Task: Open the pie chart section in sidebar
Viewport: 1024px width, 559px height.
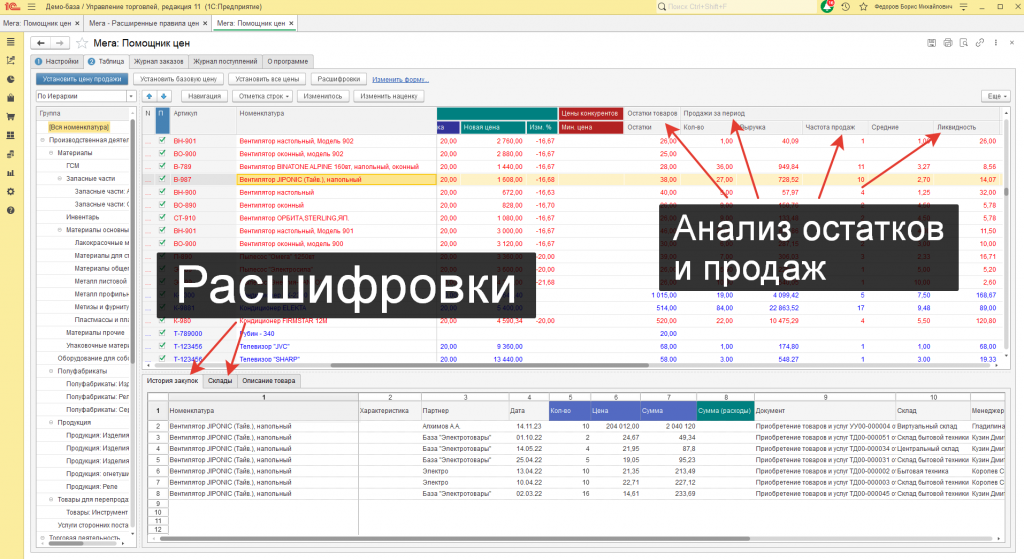Action: coord(10,79)
